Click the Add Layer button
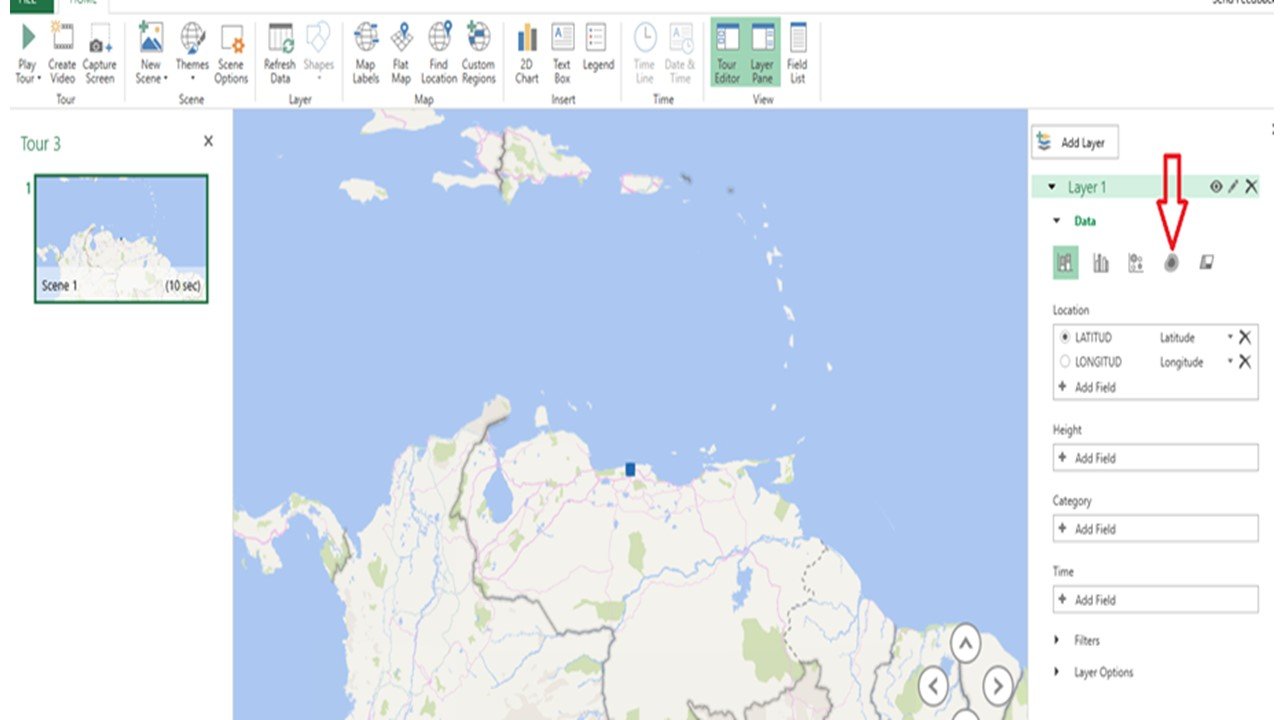Screen dimensions: 1280x720 pos(1075,143)
